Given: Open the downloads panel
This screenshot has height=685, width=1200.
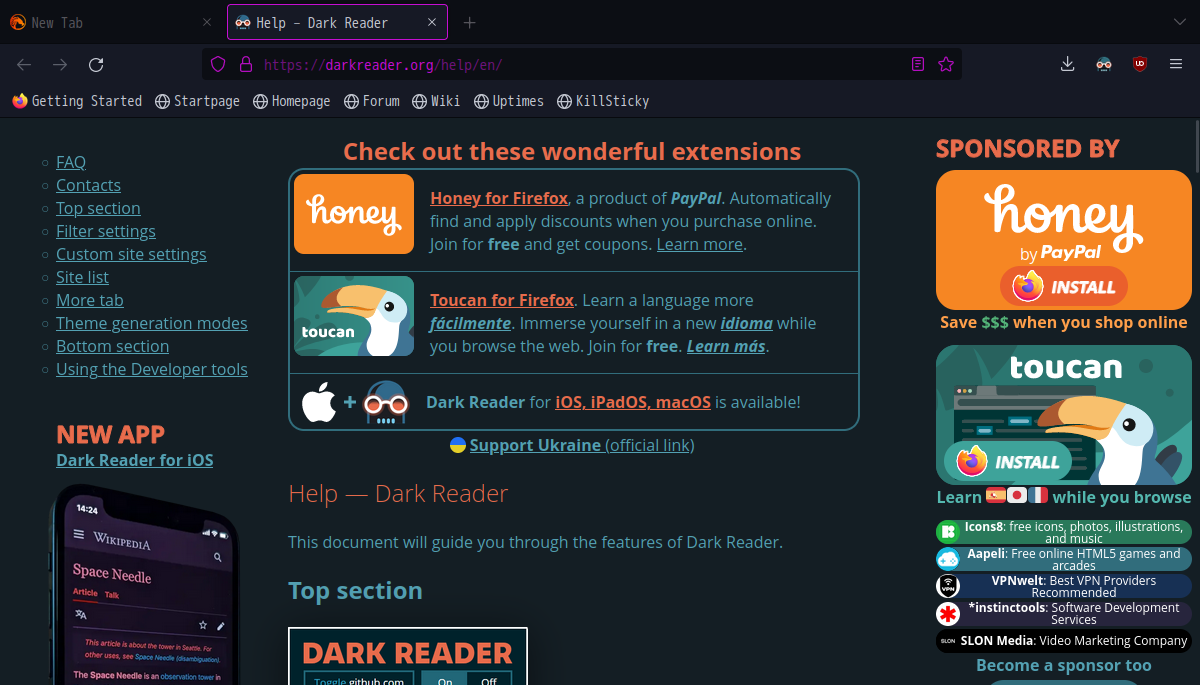Looking at the screenshot, I should [1067, 64].
